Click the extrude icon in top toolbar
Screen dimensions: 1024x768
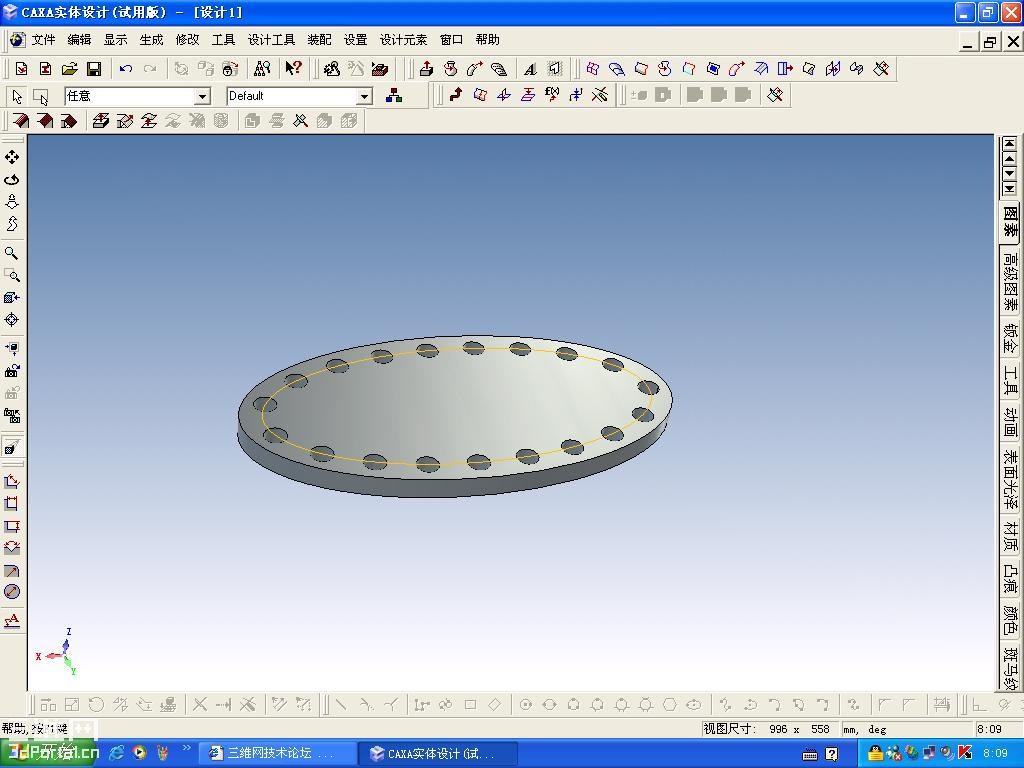426,69
